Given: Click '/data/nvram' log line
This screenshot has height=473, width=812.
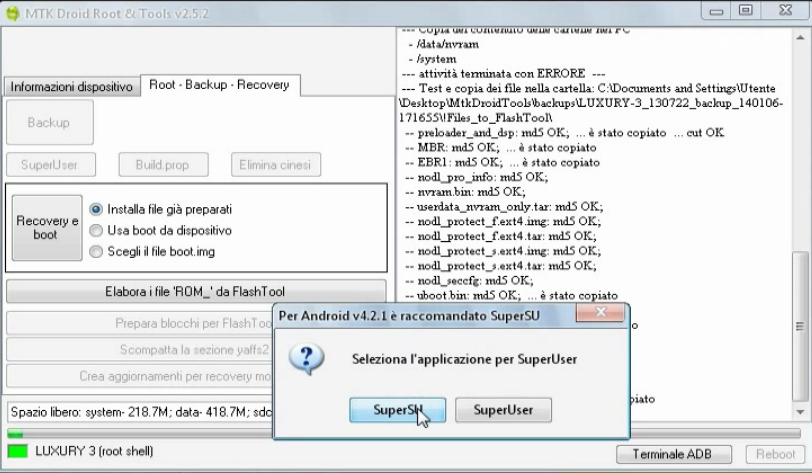Looking at the screenshot, I should coord(444,45).
